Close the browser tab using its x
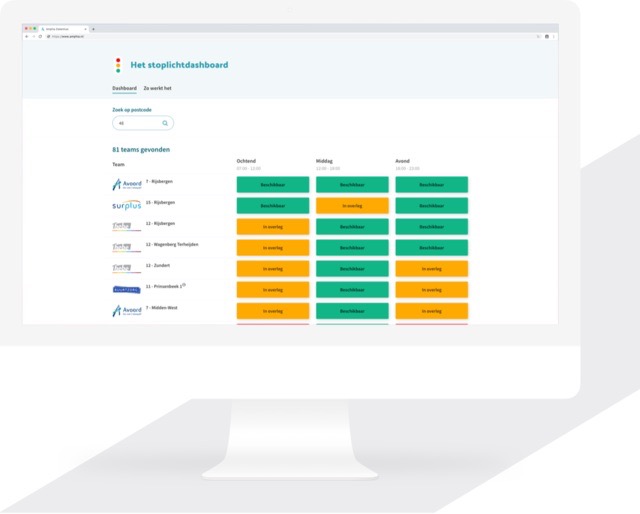The width and height of the screenshot is (640, 514). tap(85, 29)
